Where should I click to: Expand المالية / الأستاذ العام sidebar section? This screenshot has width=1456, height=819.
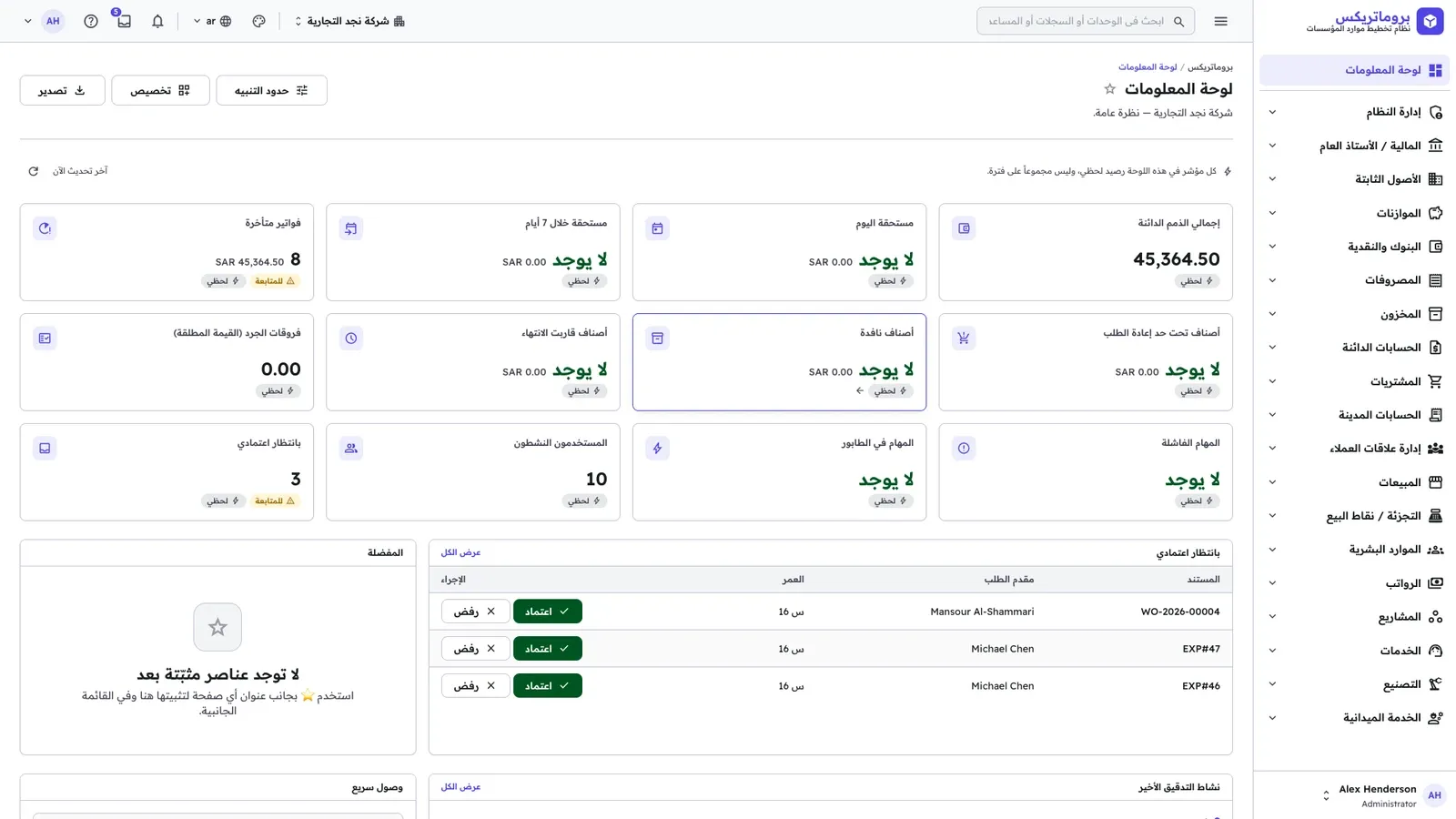1354,146
